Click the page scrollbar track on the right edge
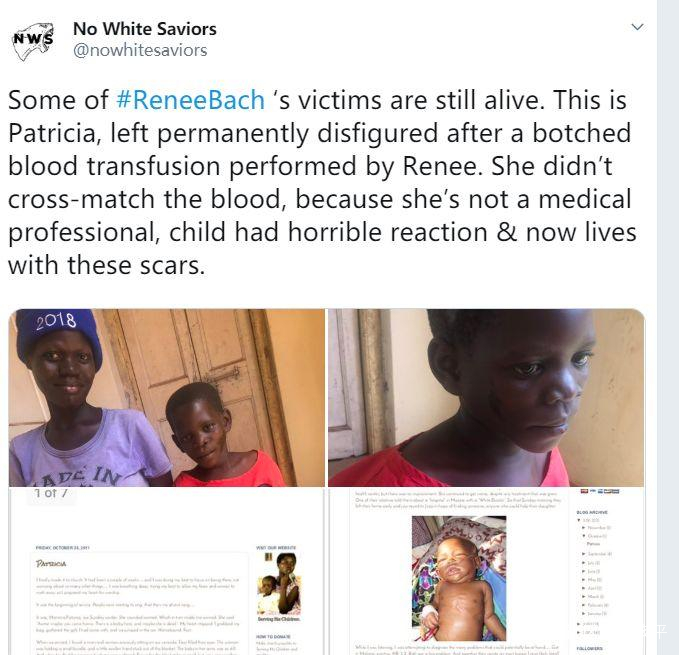Viewport: 679px width, 655px height. point(667,327)
